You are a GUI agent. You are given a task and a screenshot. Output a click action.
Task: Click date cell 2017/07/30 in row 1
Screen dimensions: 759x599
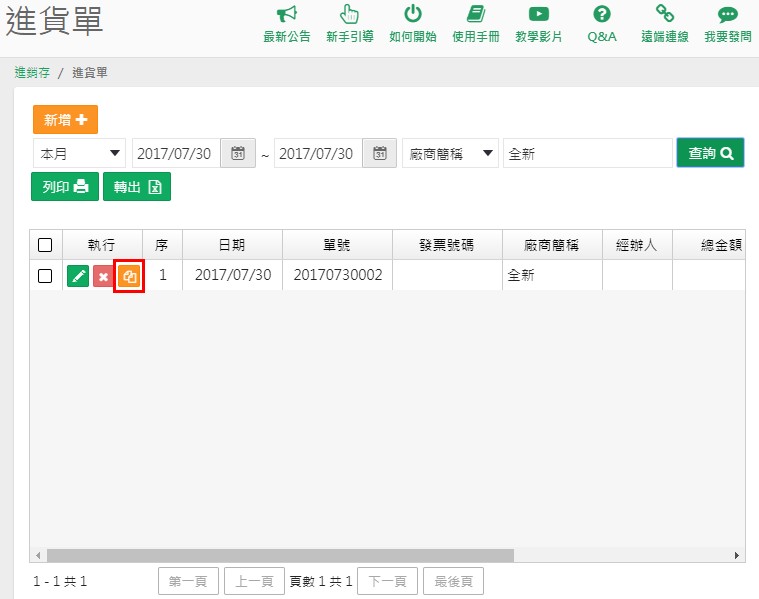point(233,275)
